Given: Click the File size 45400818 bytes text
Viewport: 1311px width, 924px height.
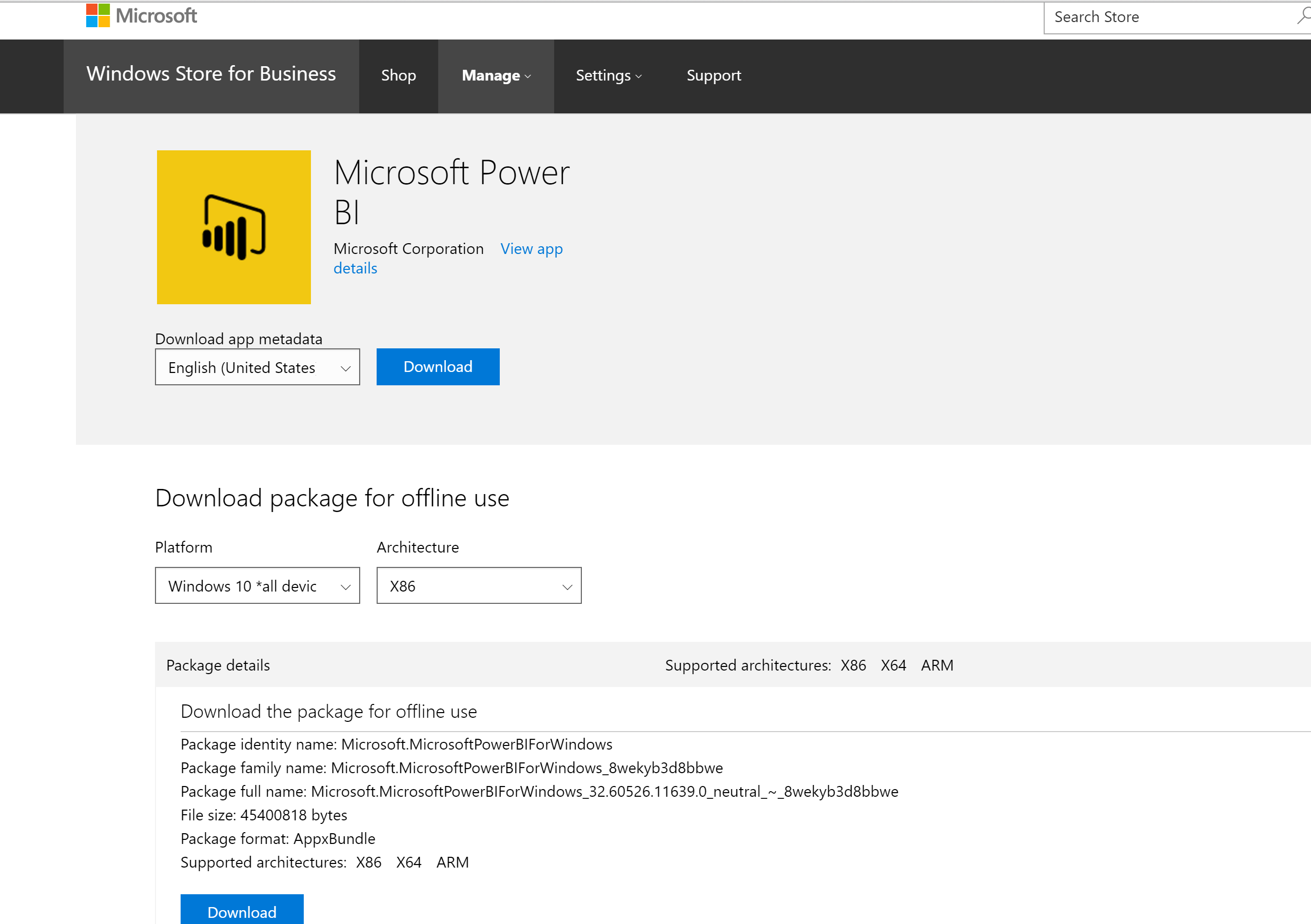Looking at the screenshot, I should coord(264,815).
